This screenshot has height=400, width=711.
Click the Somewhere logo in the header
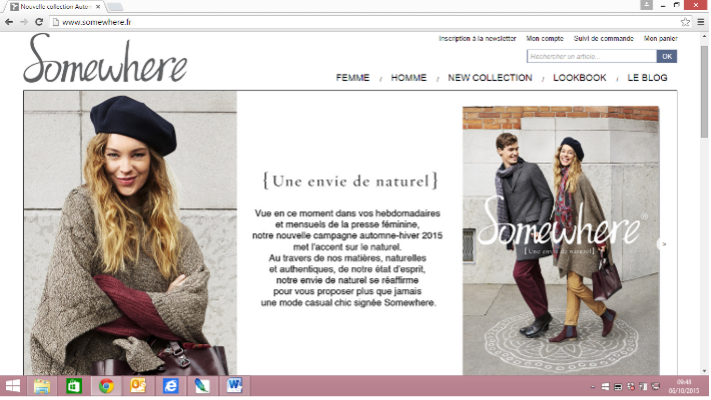105,60
